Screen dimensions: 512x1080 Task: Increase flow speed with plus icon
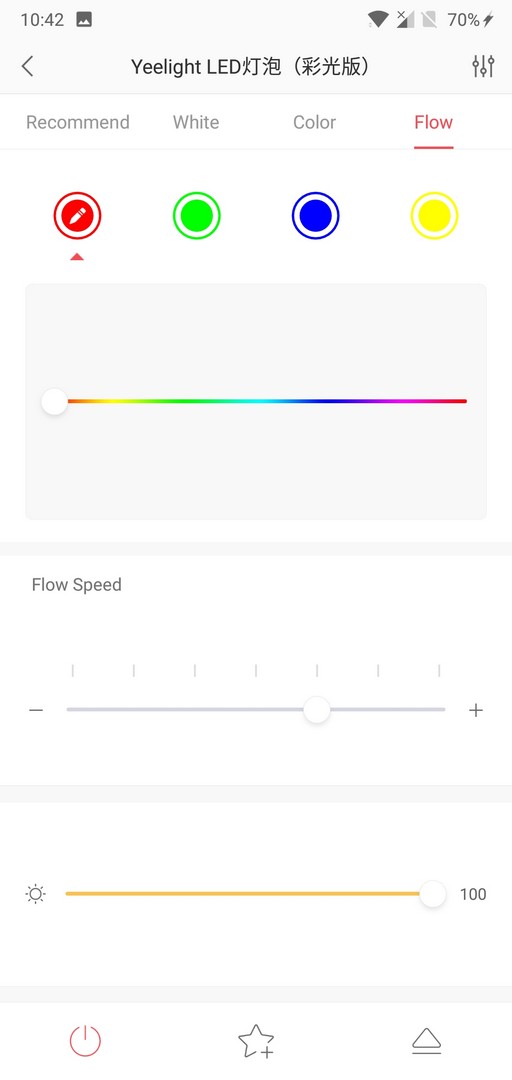[475, 710]
